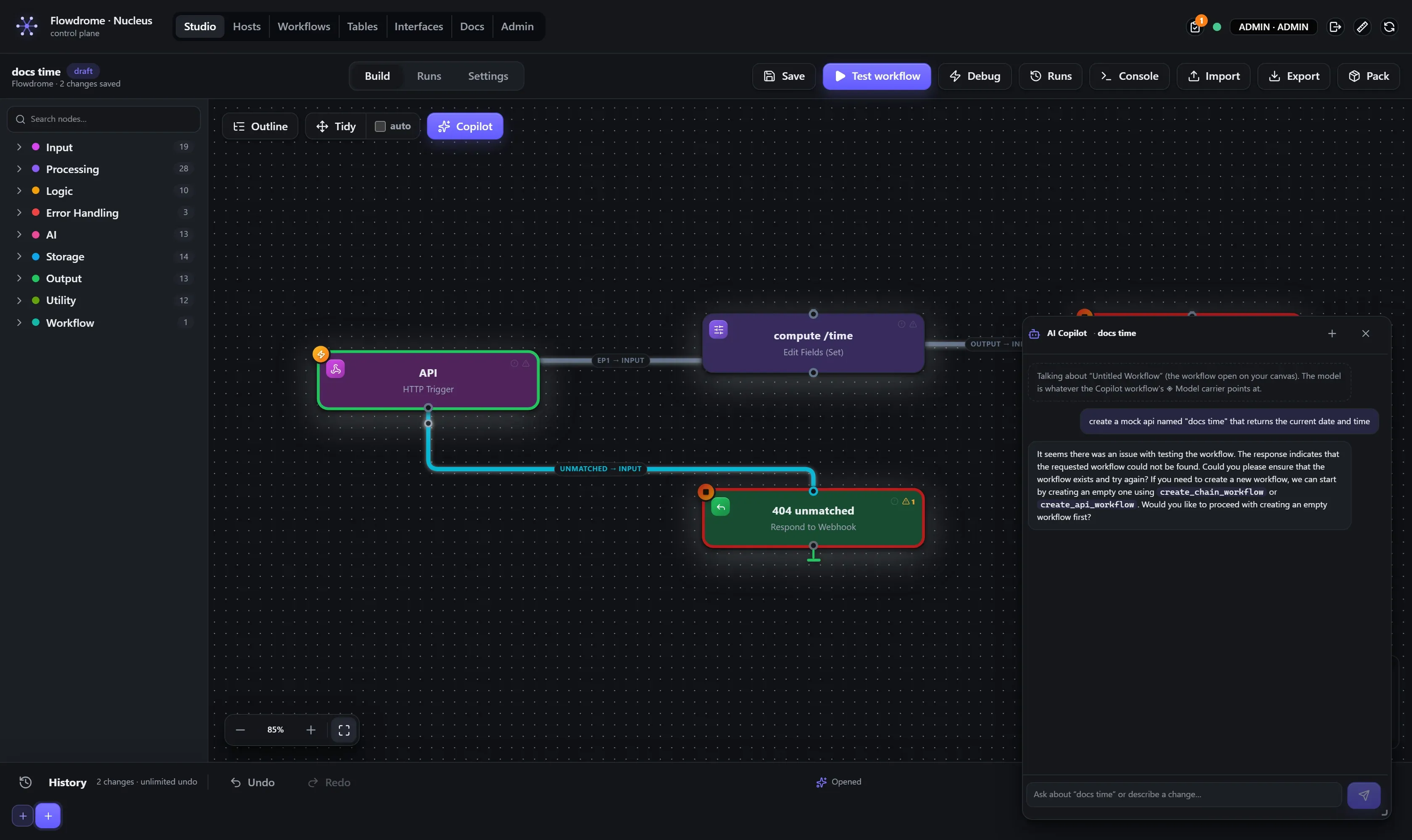1412x840 pixels.
Task: Click the pencil edit icon in header
Action: 1362,26
